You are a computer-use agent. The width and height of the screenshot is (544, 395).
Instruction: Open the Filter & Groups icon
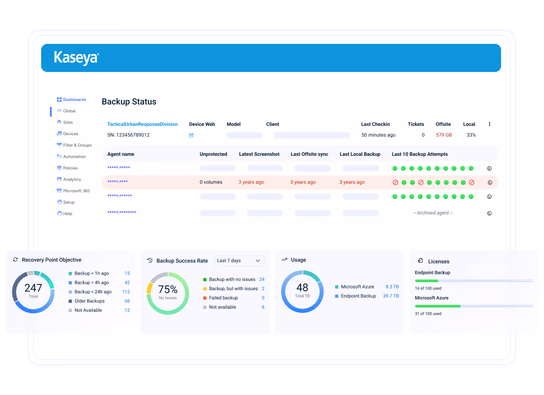(59, 145)
